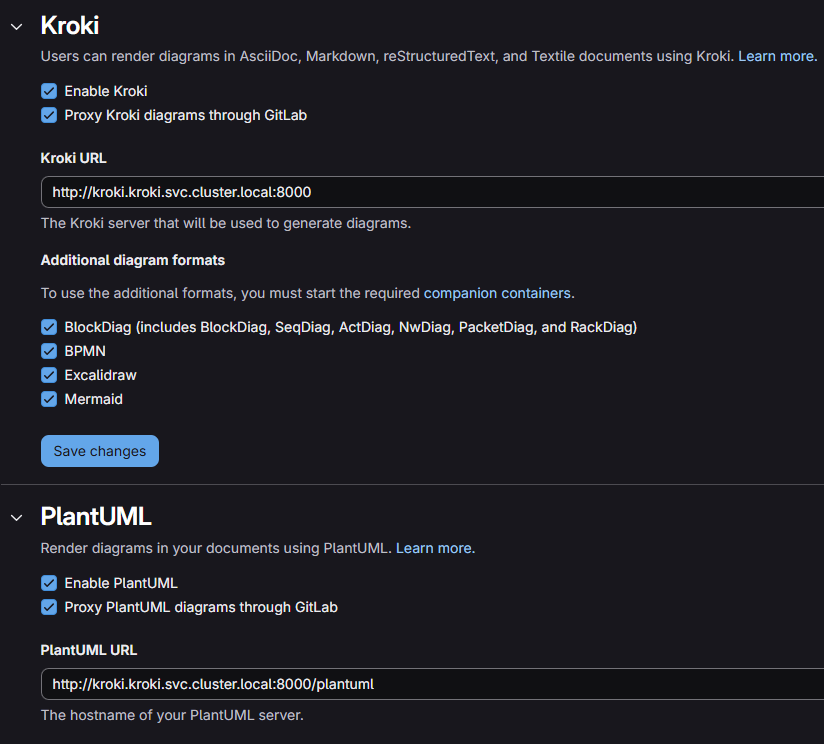Click 'The Kroki server that will be used' text
This screenshot has height=744, width=824.
[x=226, y=223]
